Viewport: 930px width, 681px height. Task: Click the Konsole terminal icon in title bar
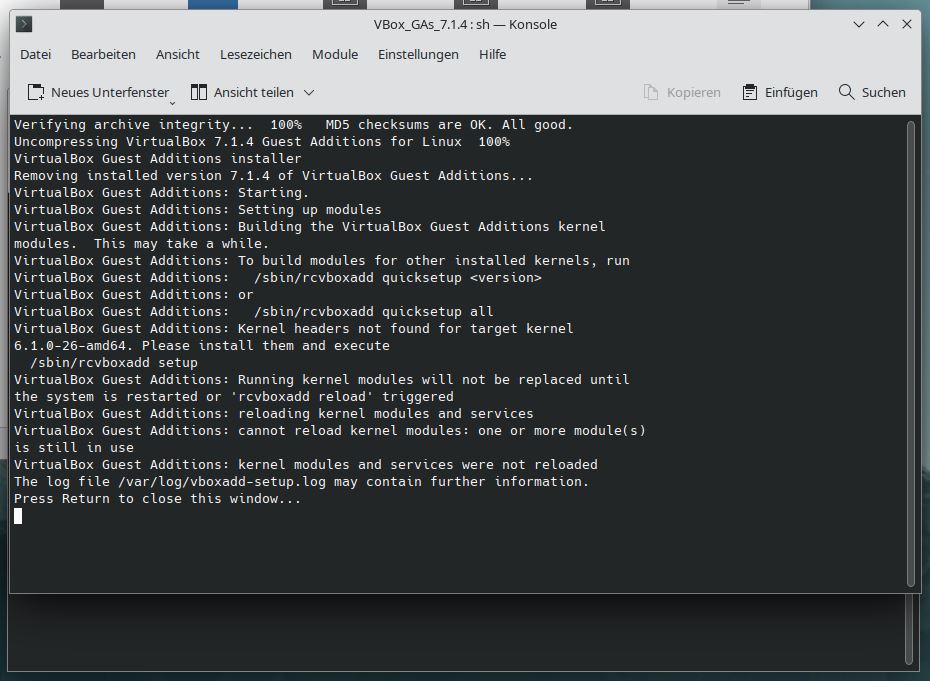[x=24, y=24]
